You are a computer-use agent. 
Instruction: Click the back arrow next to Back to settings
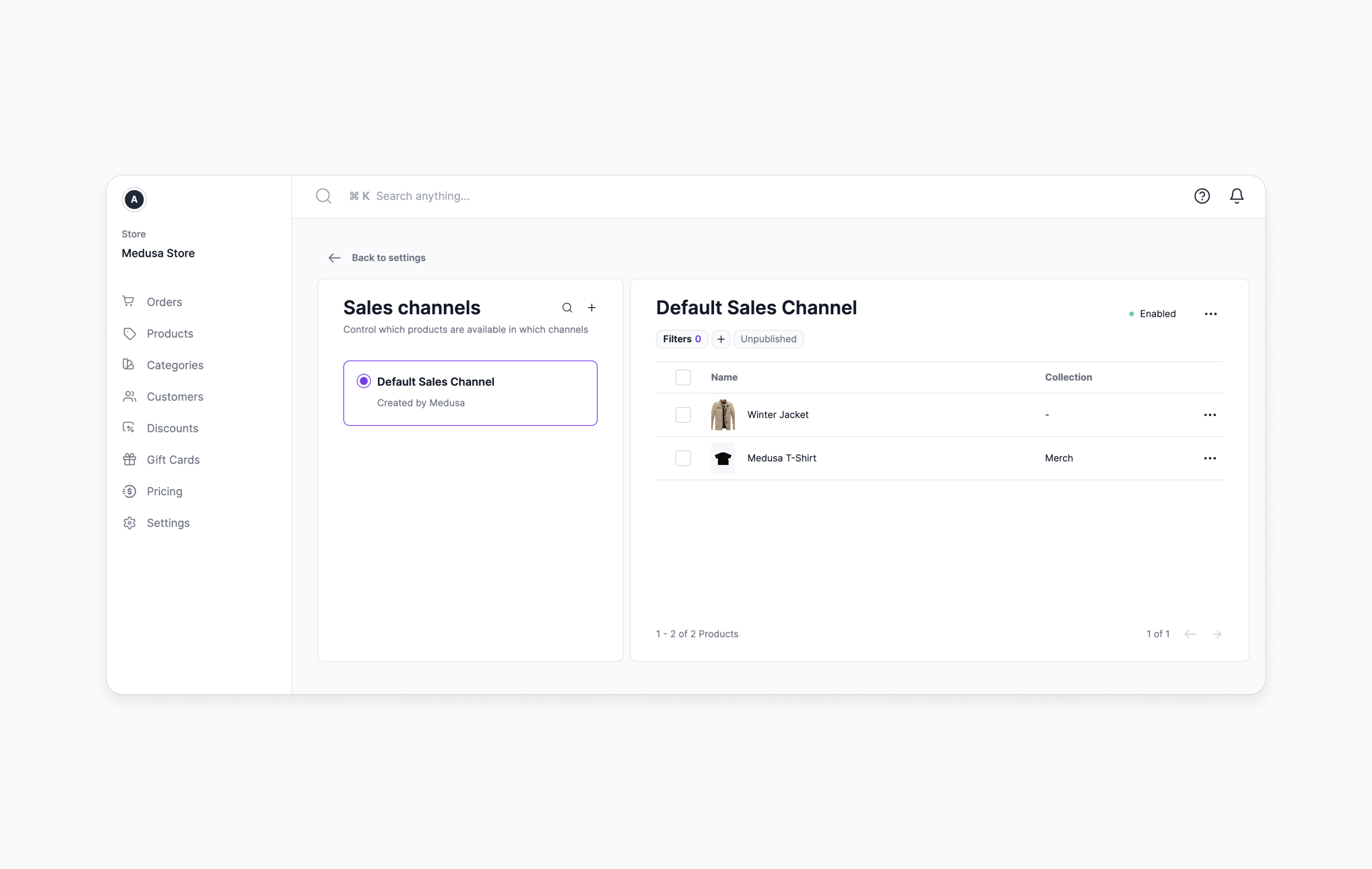(335, 258)
